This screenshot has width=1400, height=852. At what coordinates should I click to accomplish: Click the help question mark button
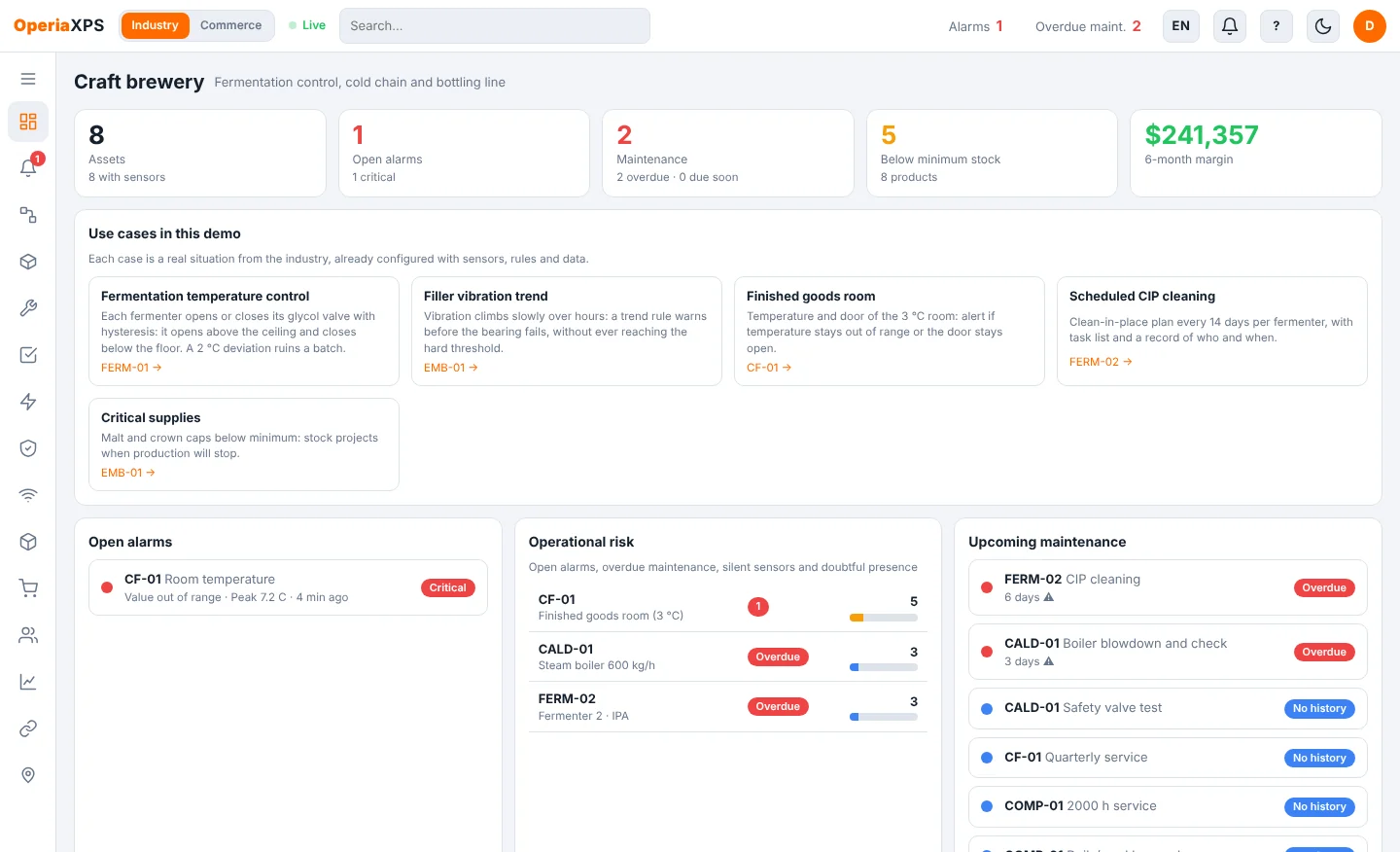pyautogui.click(x=1277, y=26)
